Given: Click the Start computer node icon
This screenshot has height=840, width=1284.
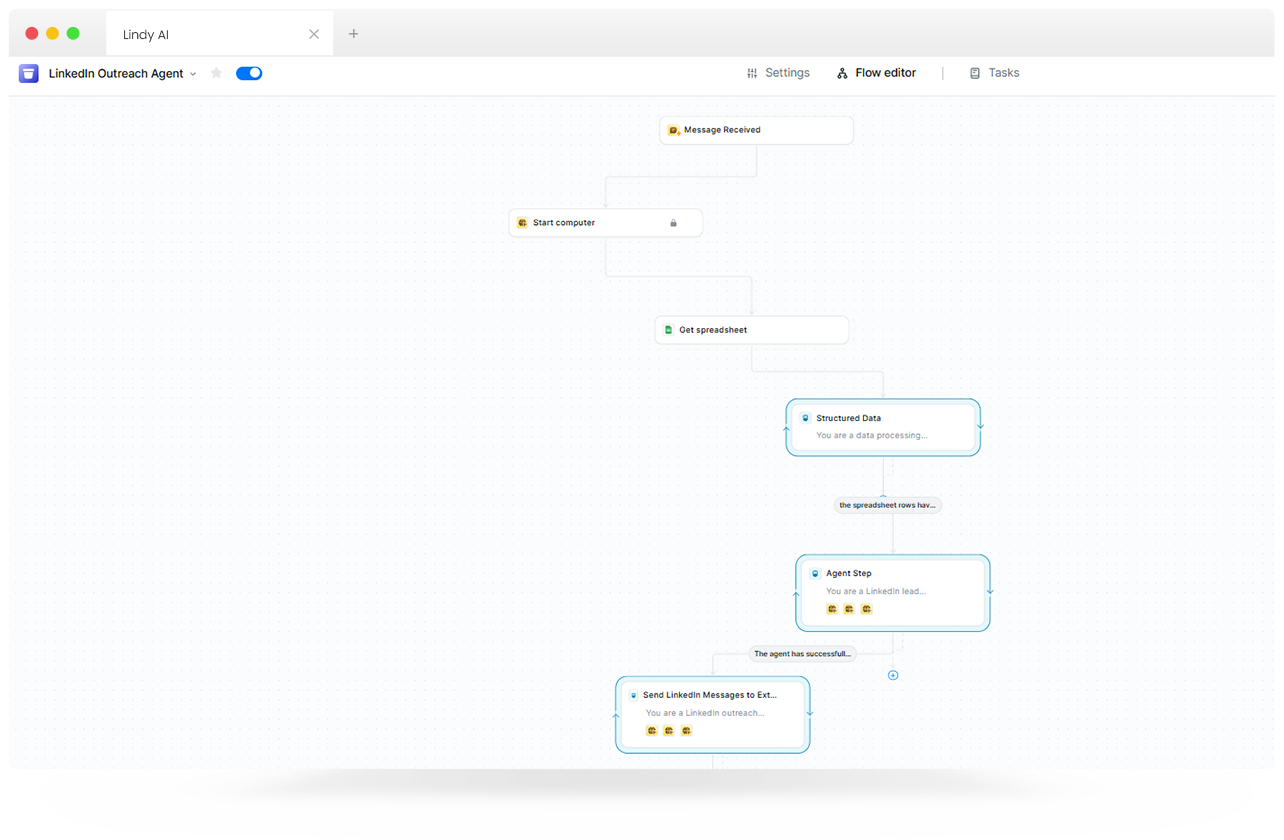Looking at the screenshot, I should 522,223.
